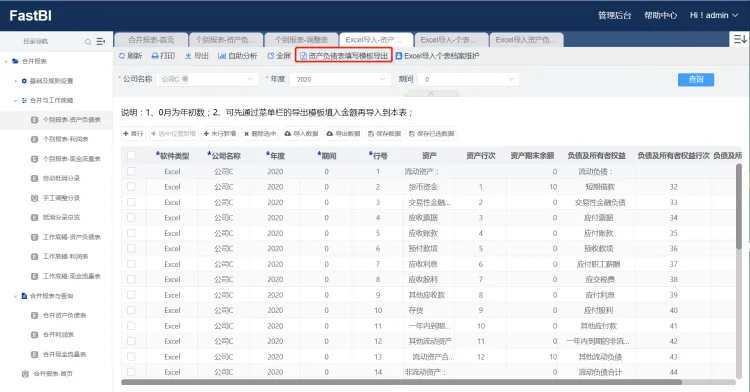Open the Hi! admin user dropdown
This screenshot has width=750, height=392.
click(x=714, y=15)
